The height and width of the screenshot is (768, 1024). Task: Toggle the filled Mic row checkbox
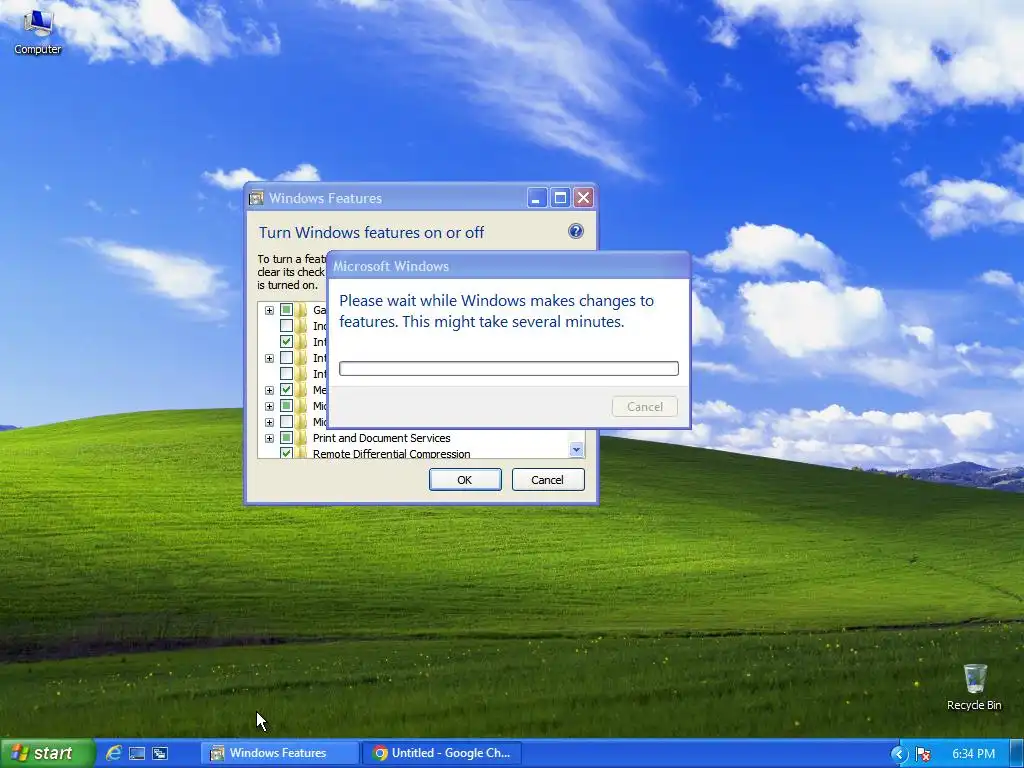coord(286,406)
